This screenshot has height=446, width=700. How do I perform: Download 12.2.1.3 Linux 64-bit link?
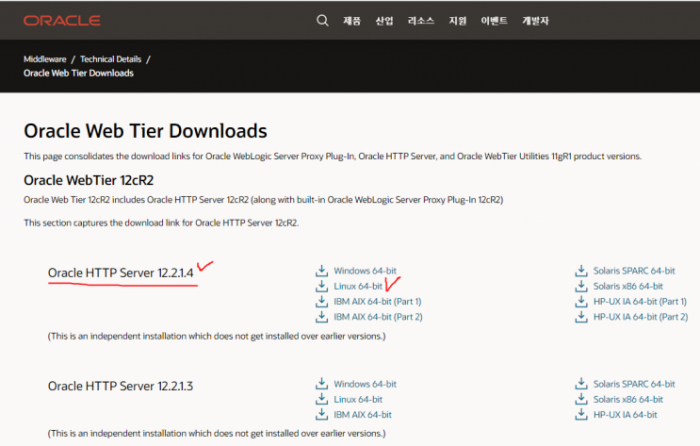click(358, 400)
